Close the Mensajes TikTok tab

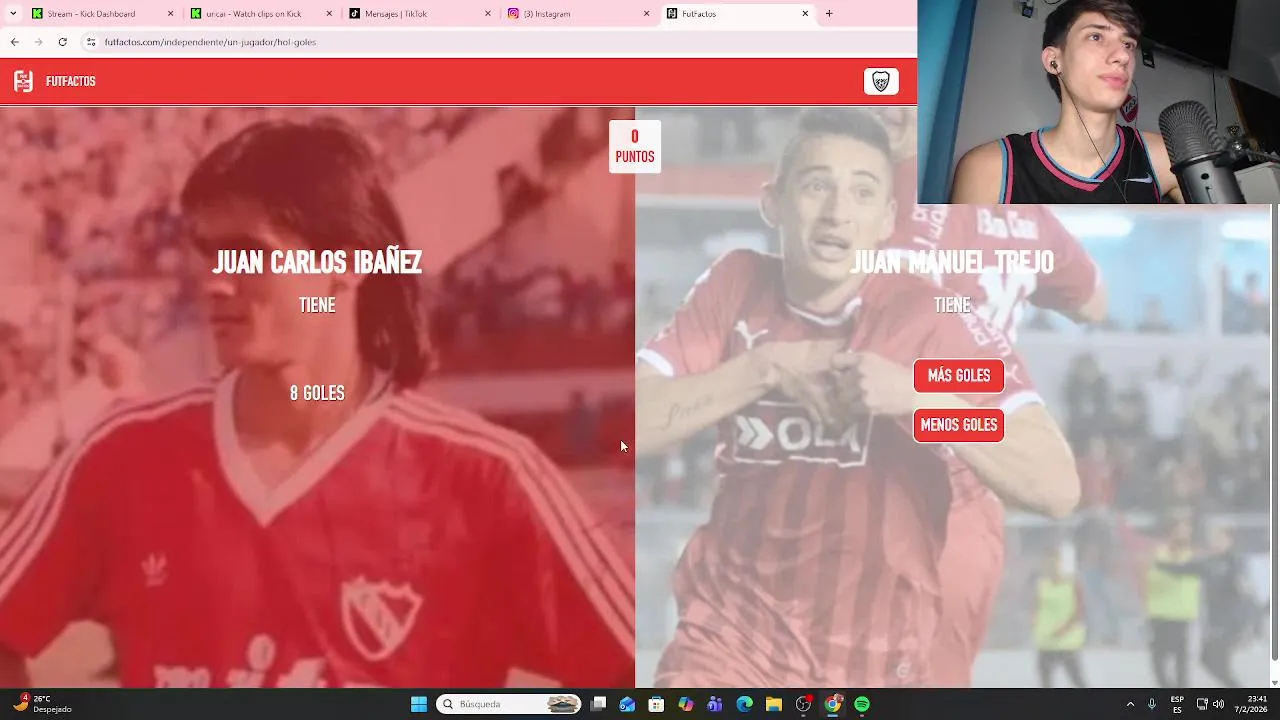coord(488,14)
